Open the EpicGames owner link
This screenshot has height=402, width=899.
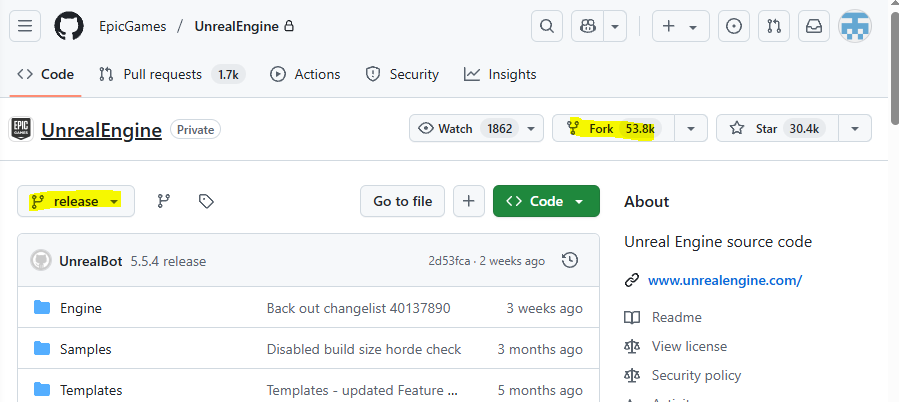pyautogui.click(x=132, y=26)
